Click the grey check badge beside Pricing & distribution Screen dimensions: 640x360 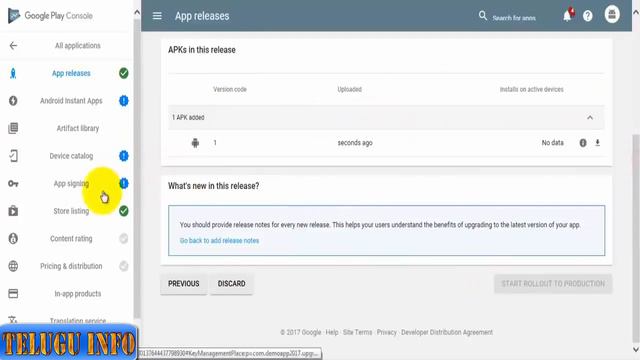[x=124, y=266]
